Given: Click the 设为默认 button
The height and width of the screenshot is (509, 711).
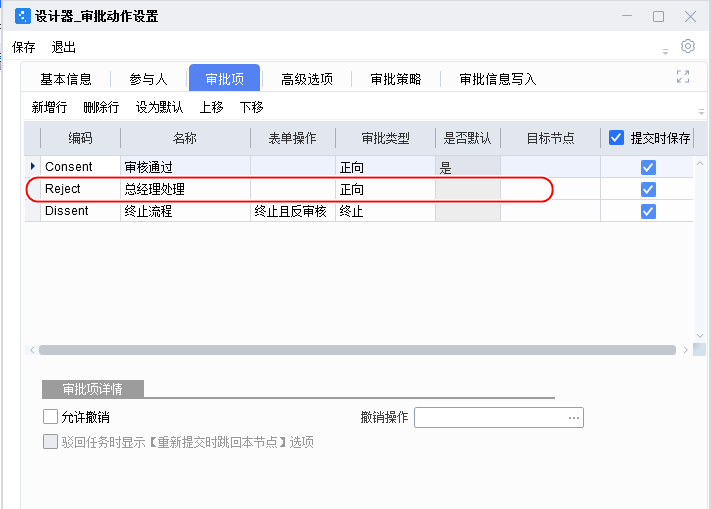Looking at the screenshot, I should [159, 107].
